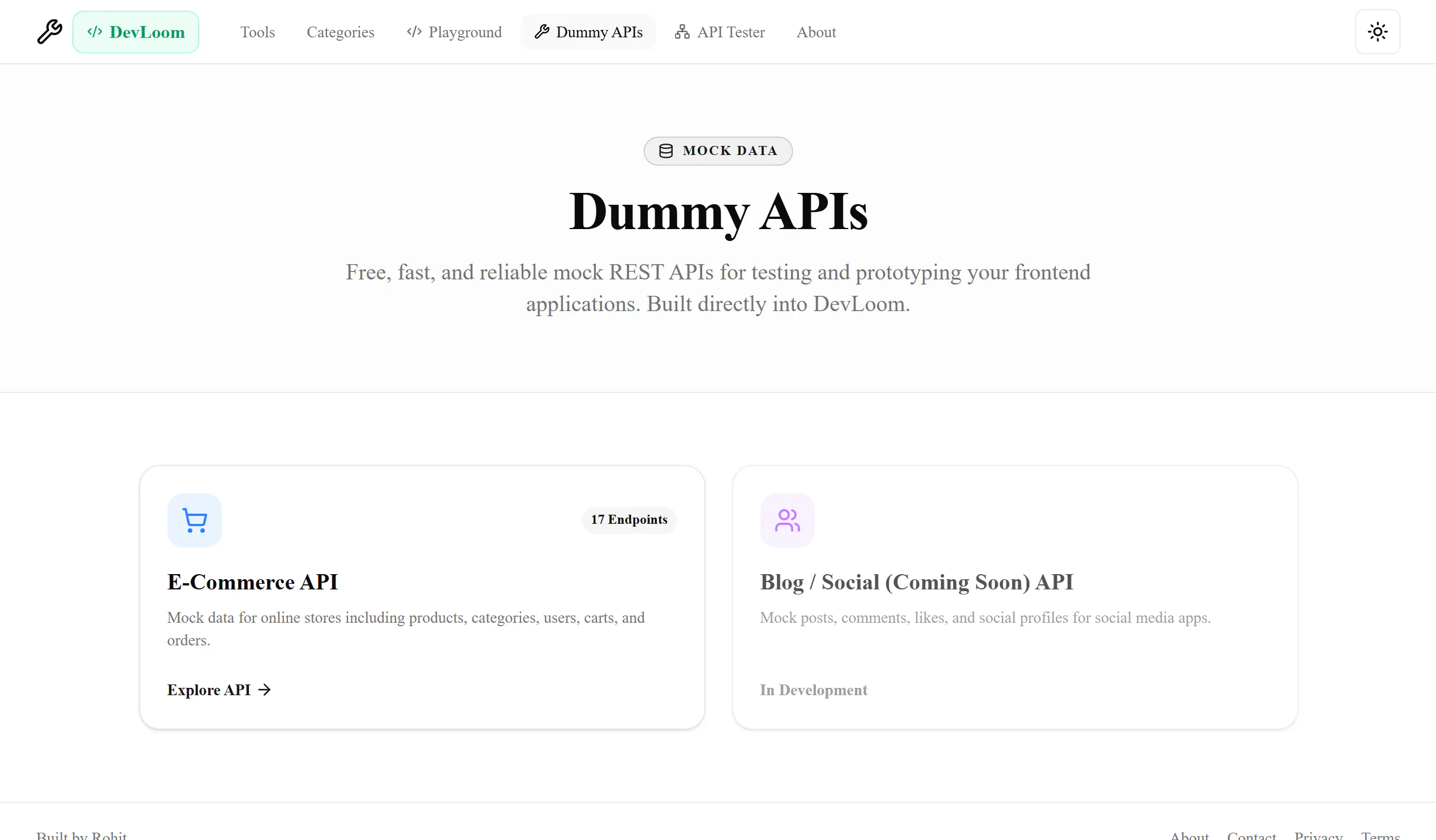This screenshot has height=840, width=1436.
Task: Open the DevLoom home badge
Action: (136, 32)
